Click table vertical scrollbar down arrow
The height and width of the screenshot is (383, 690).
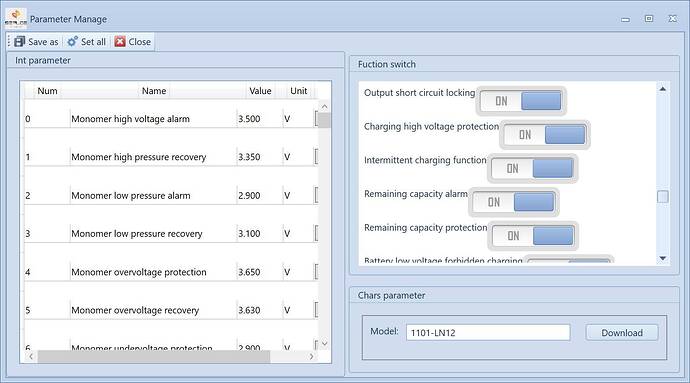324,343
